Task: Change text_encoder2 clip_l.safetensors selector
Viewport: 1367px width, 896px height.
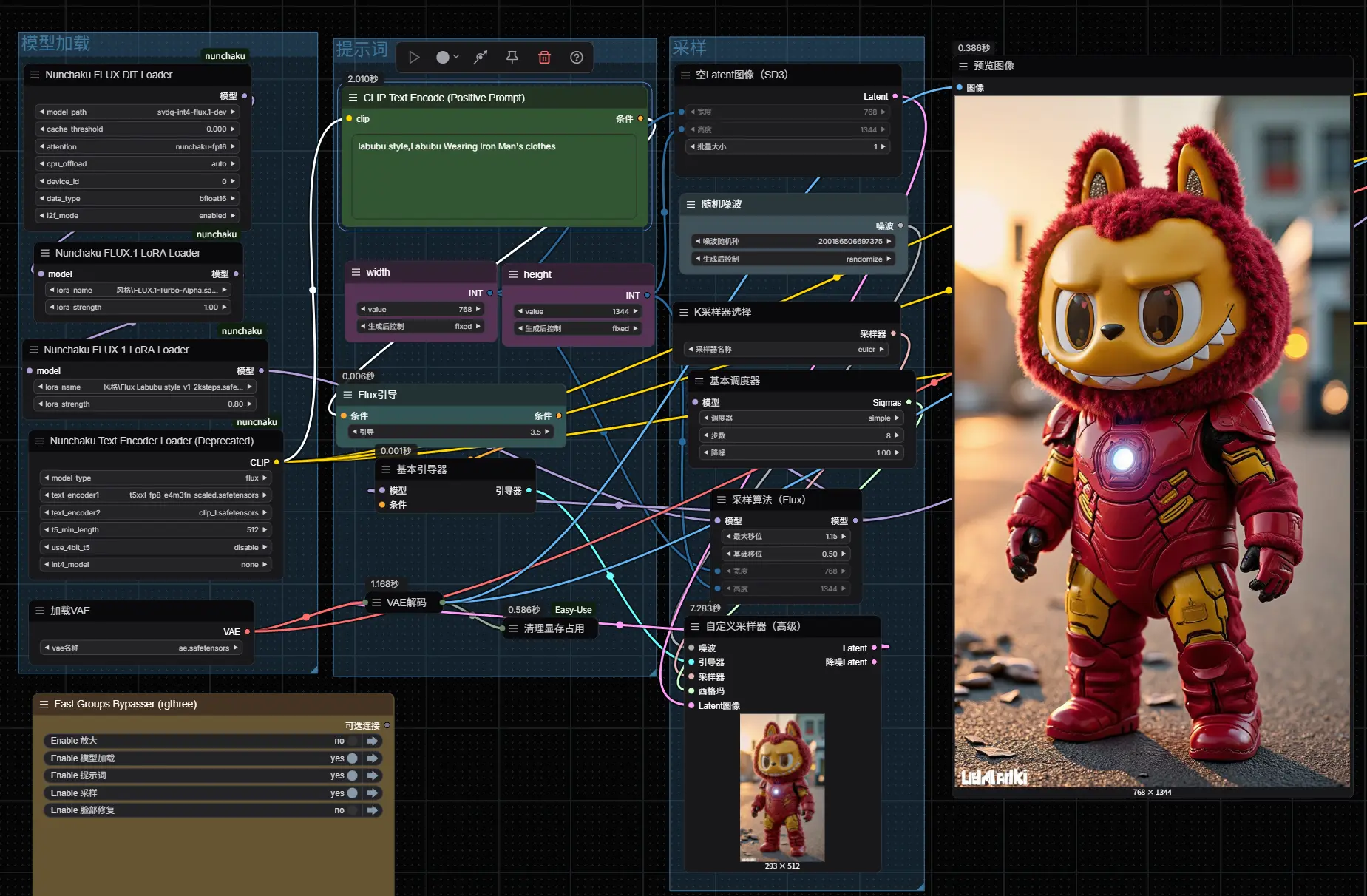Action: 156,513
